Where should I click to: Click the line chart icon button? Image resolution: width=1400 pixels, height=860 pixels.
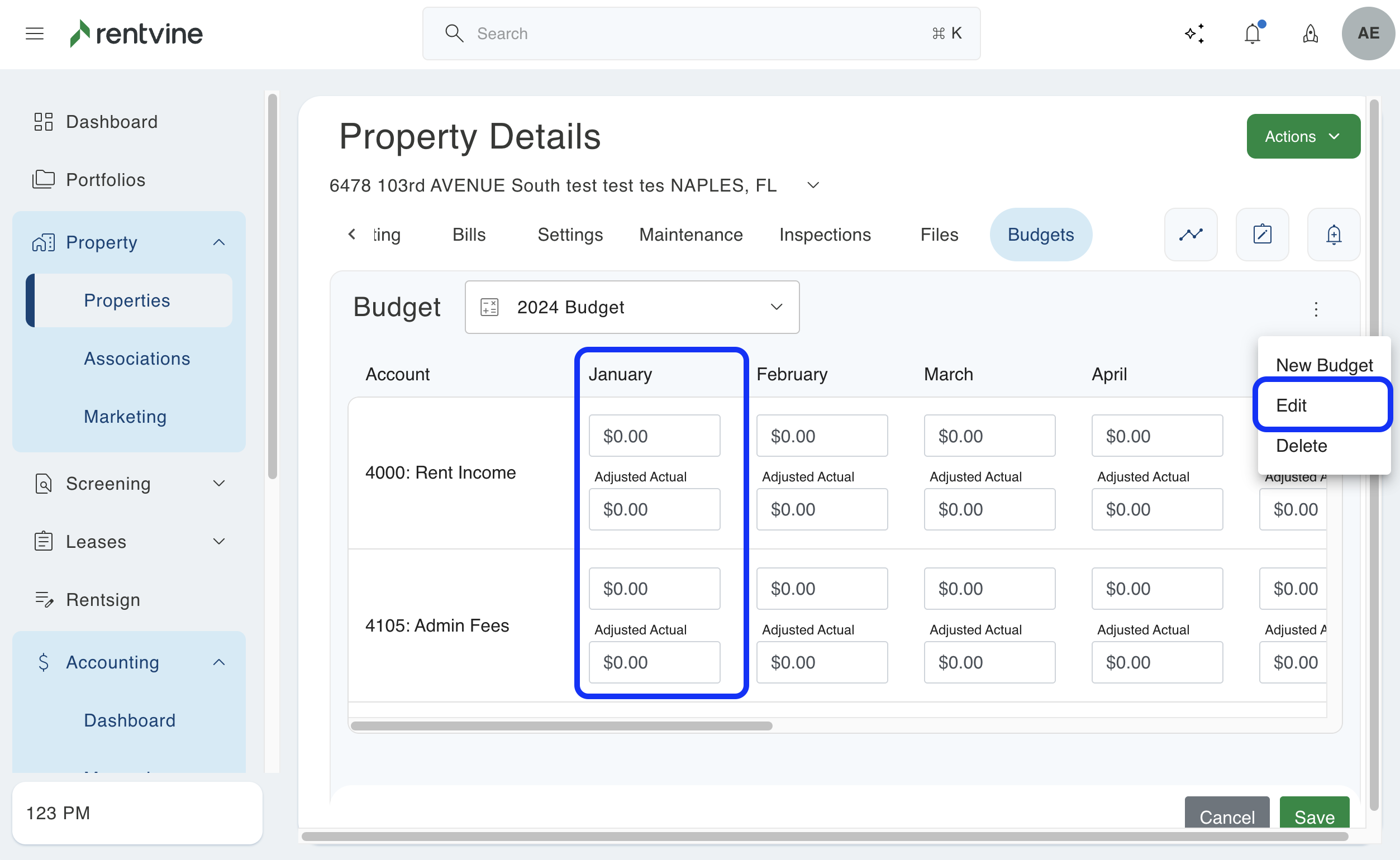(1190, 235)
